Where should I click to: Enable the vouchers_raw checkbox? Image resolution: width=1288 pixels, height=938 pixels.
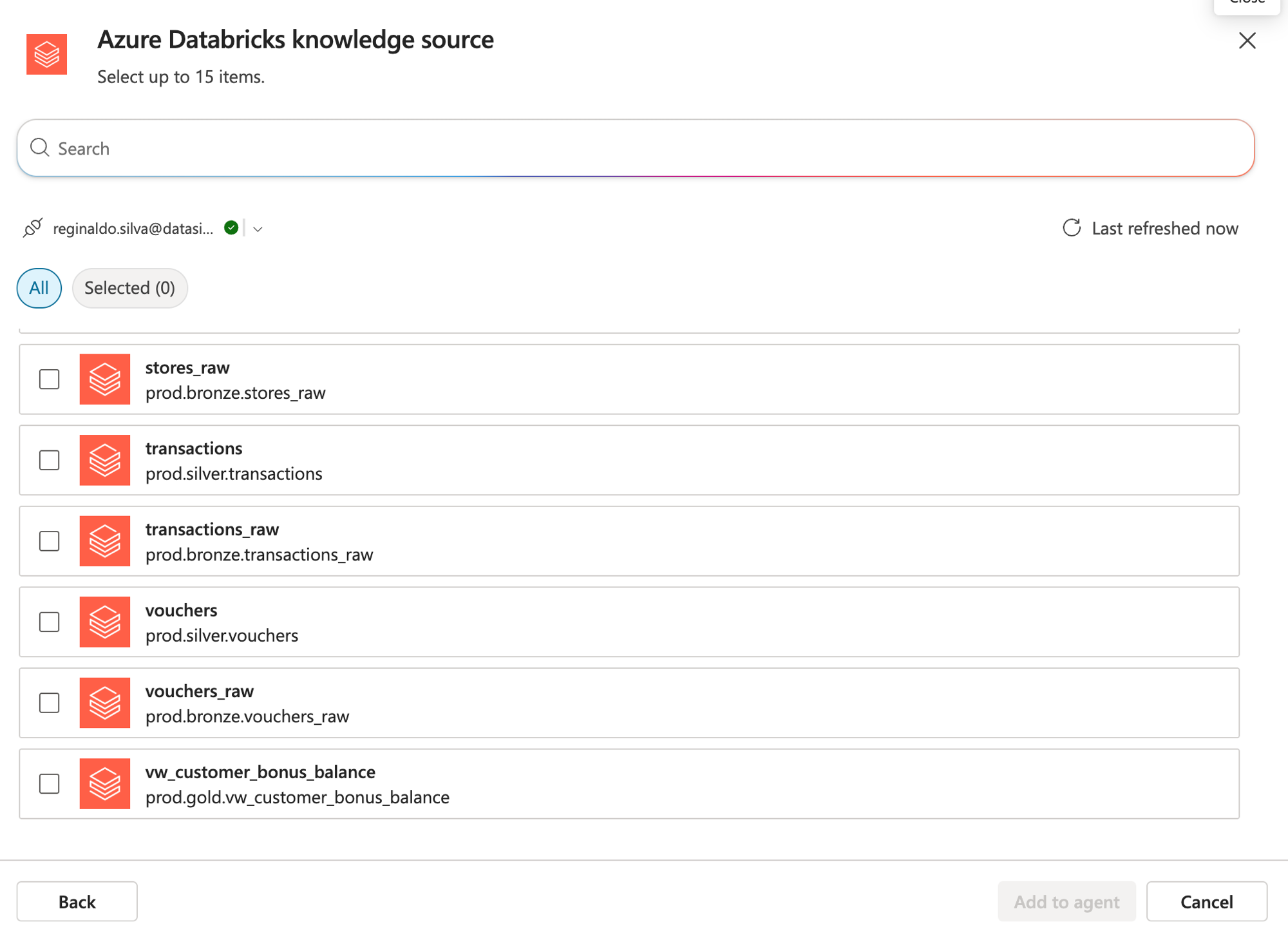point(50,703)
